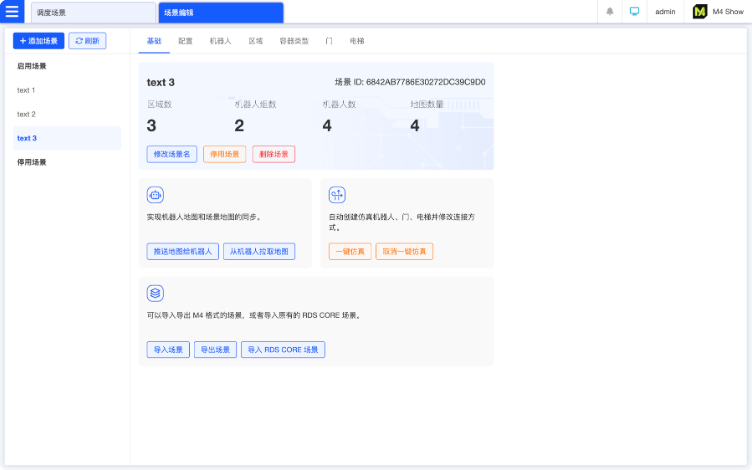Image resolution: width=752 pixels, height=470 pixels.
Task: Click the 修改场景名 button
Action: [171, 154]
